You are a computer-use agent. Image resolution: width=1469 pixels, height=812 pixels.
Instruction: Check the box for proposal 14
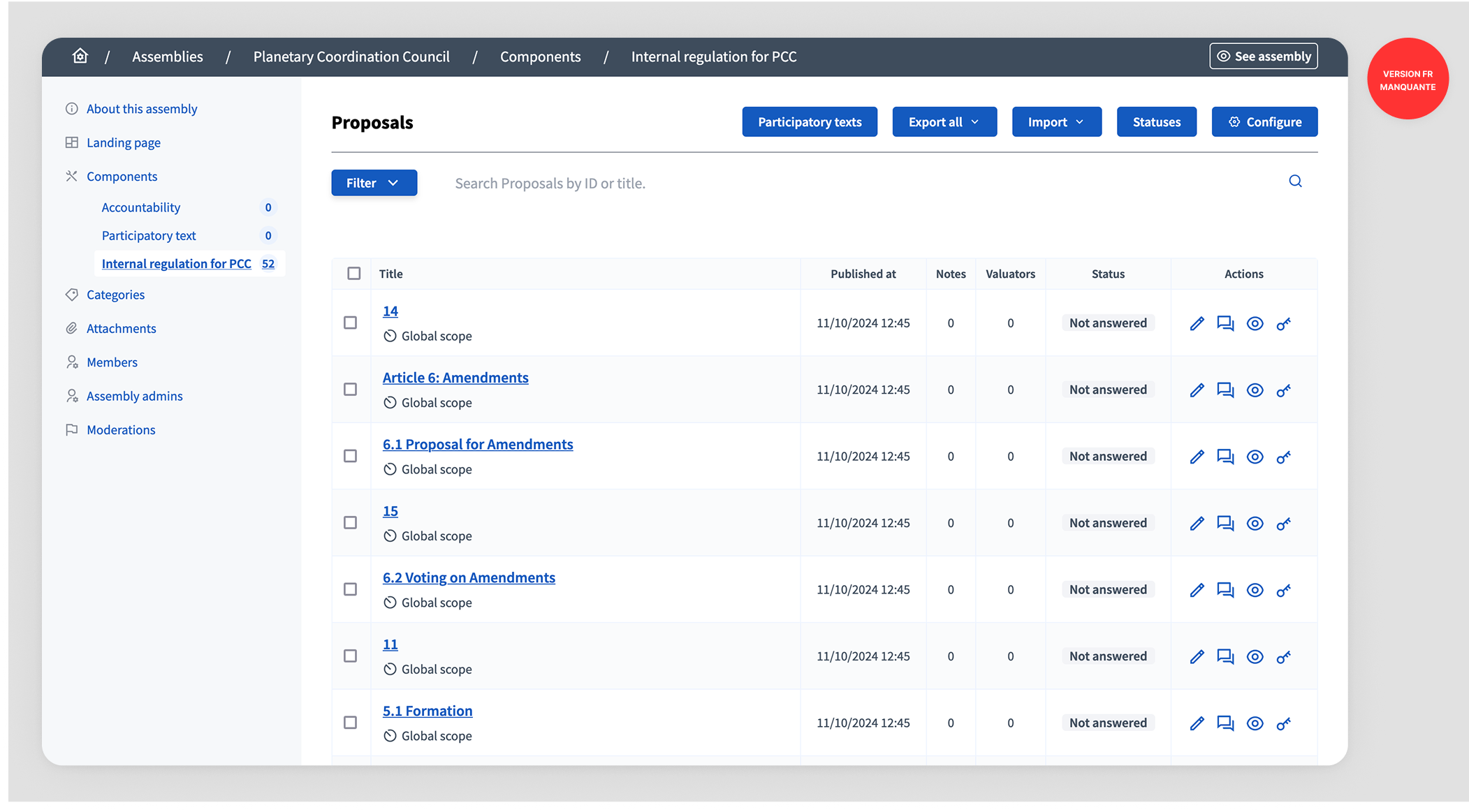coord(351,323)
